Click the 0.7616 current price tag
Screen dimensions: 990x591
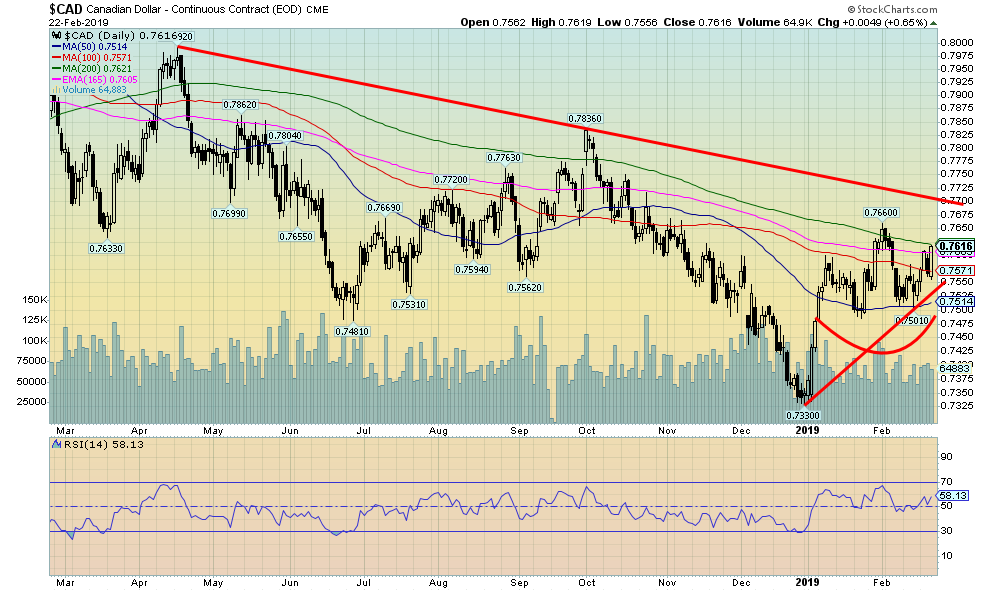pyautogui.click(x=956, y=246)
